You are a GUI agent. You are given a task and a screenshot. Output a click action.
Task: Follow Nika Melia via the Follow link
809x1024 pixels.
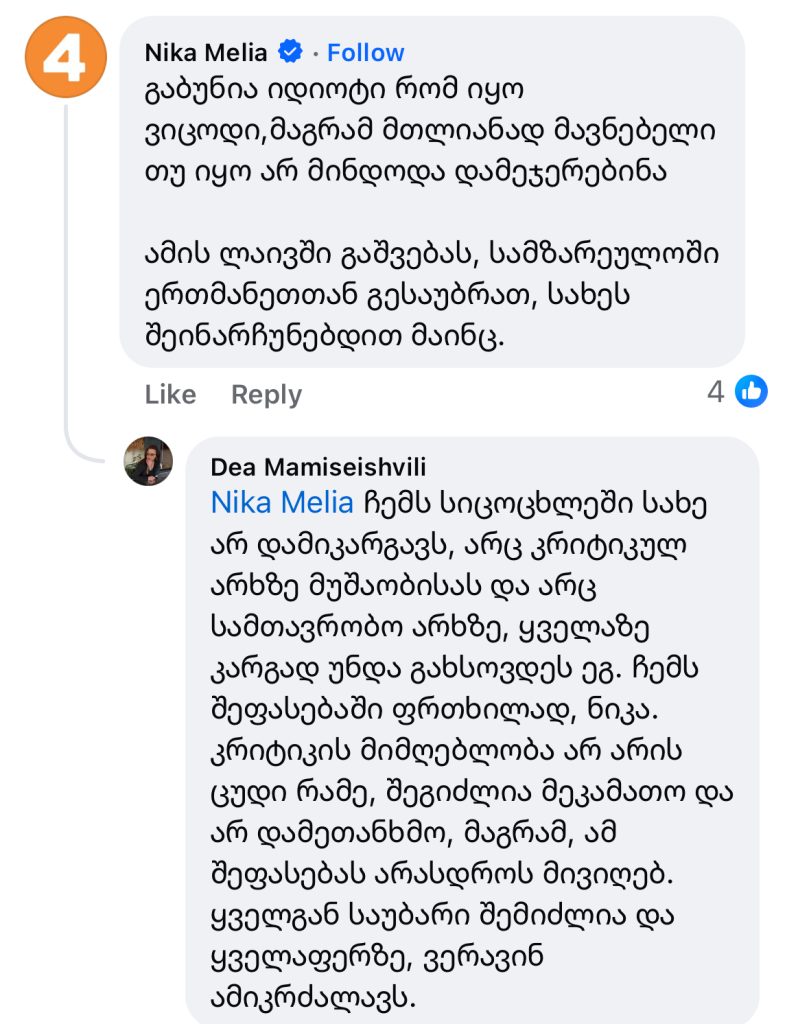[365, 52]
